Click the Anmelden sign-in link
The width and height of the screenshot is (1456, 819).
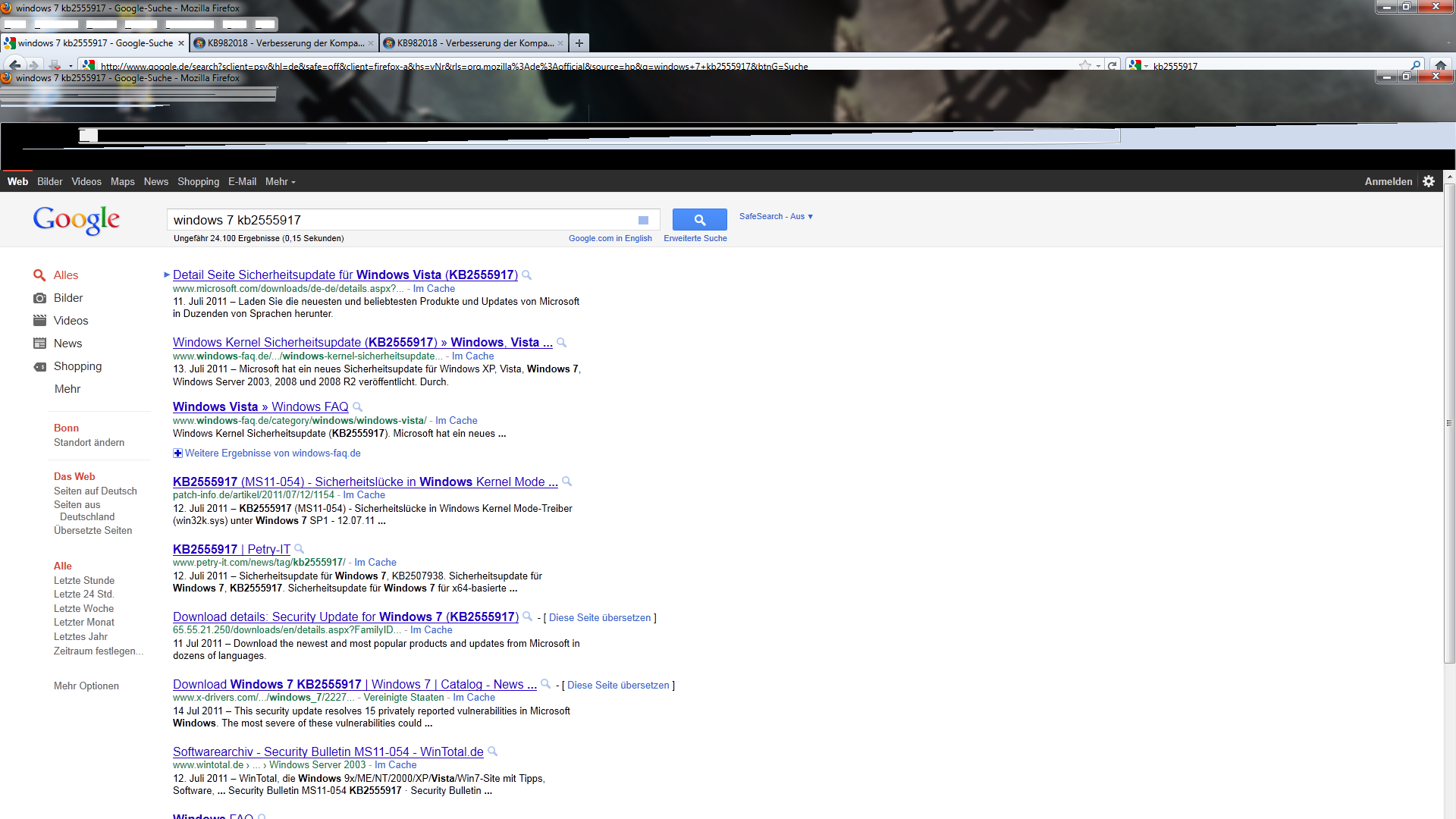click(x=1389, y=182)
